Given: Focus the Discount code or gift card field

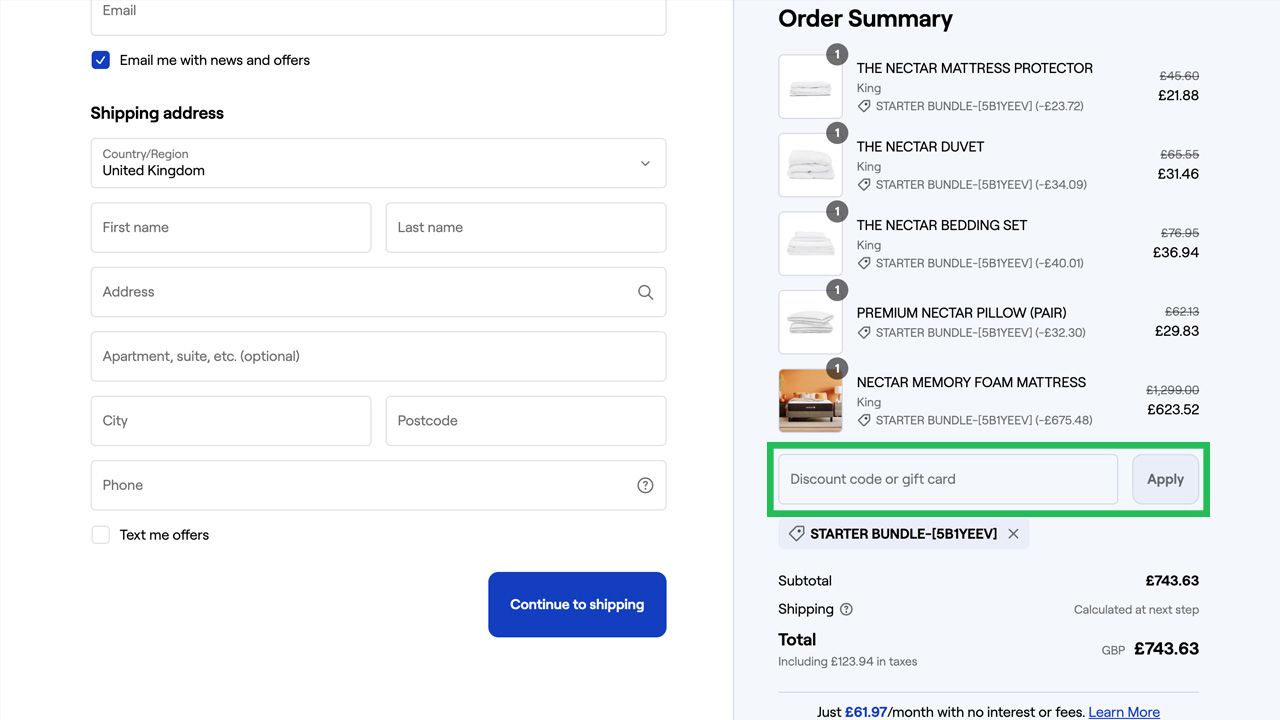Looking at the screenshot, I should (948, 479).
